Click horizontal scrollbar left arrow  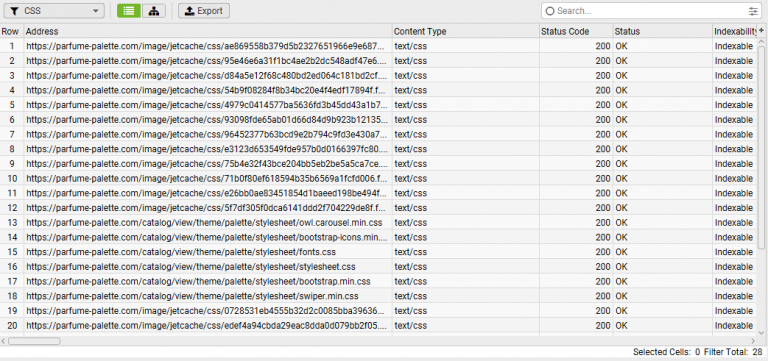tap(4, 341)
